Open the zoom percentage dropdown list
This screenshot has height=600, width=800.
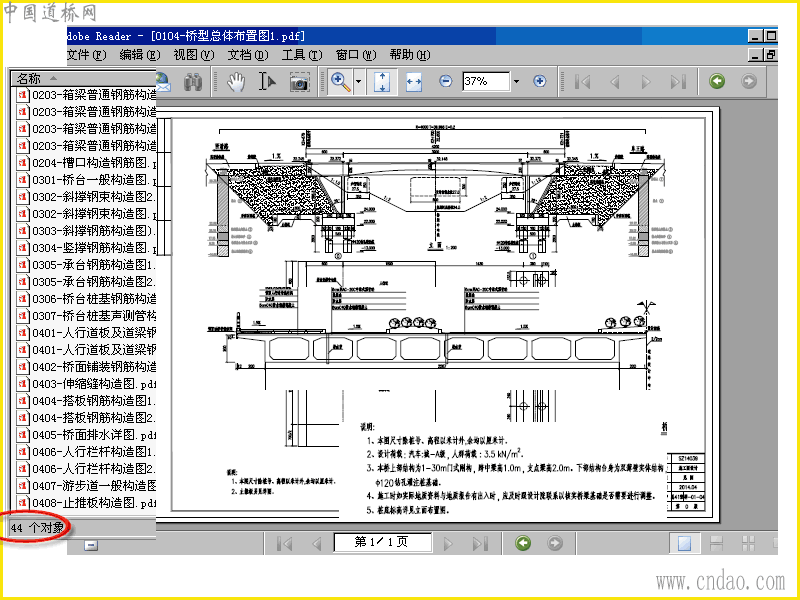(x=517, y=81)
